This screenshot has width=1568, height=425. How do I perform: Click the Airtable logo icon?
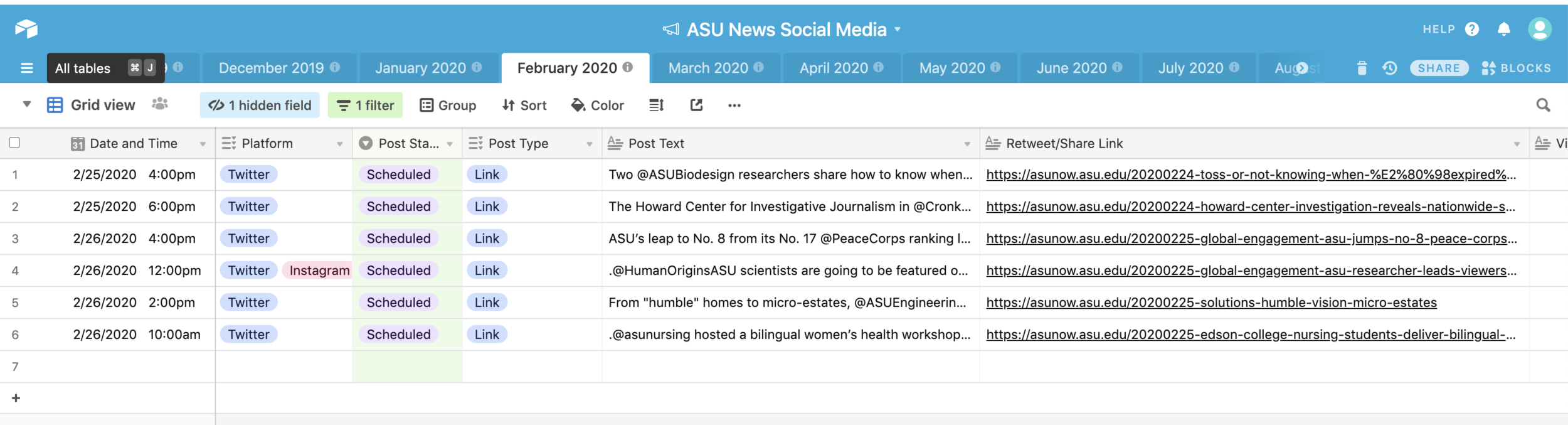pyautogui.click(x=26, y=29)
